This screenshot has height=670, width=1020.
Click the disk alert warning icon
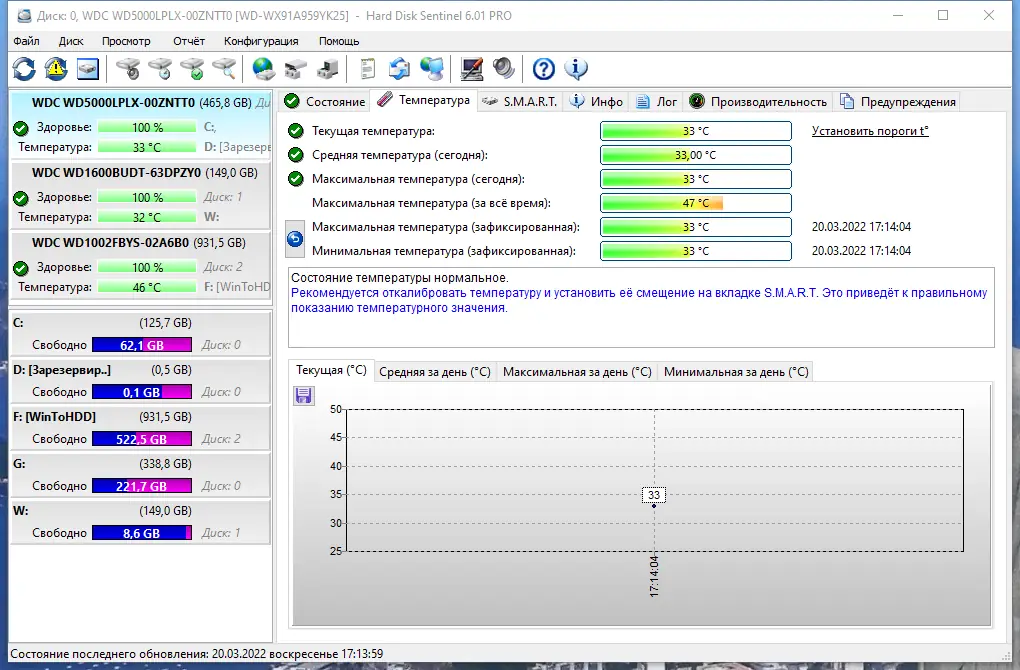pos(54,68)
